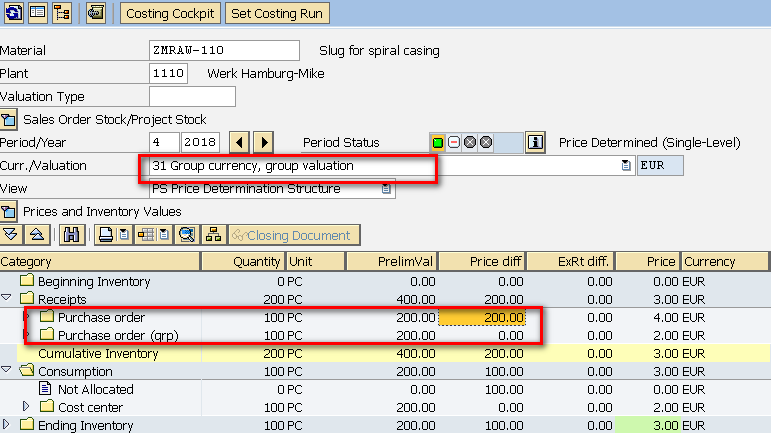Click the Collapse all nodes icon
The width and height of the screenshot is (771, 433).
pyautogui.click(x=36, y=235)
